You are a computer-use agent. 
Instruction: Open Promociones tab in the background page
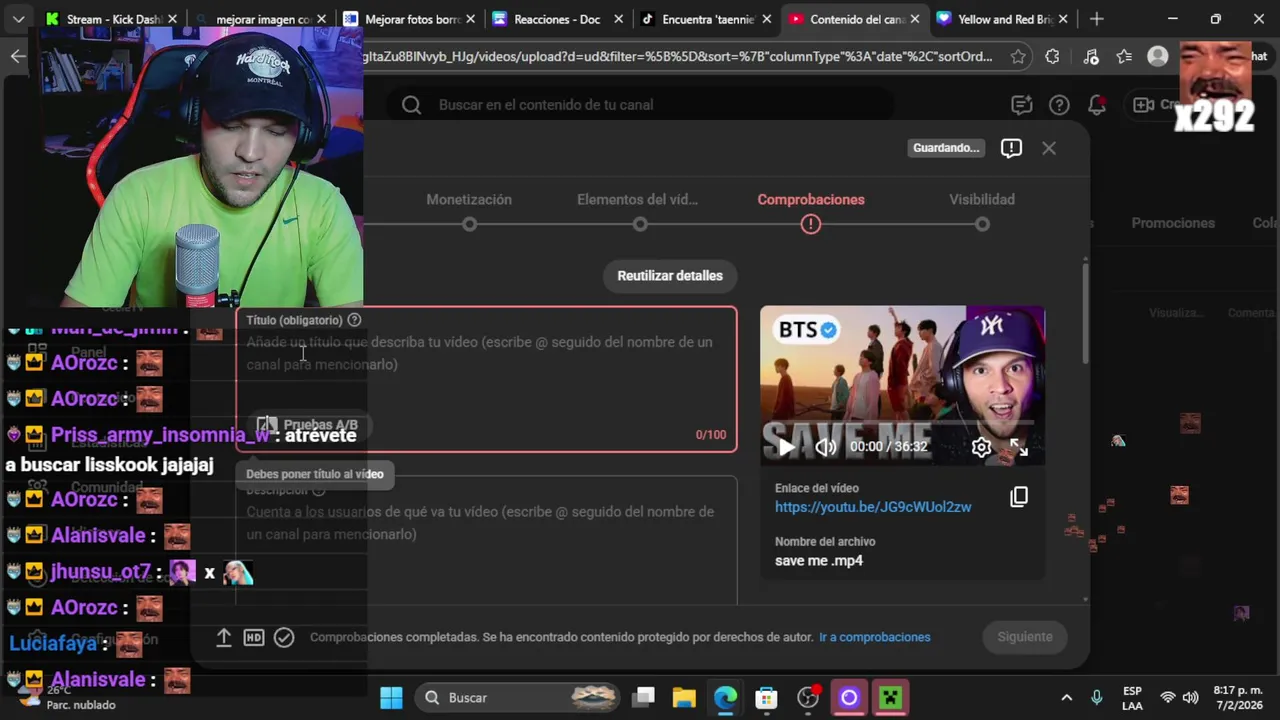tap(1173, 223)
